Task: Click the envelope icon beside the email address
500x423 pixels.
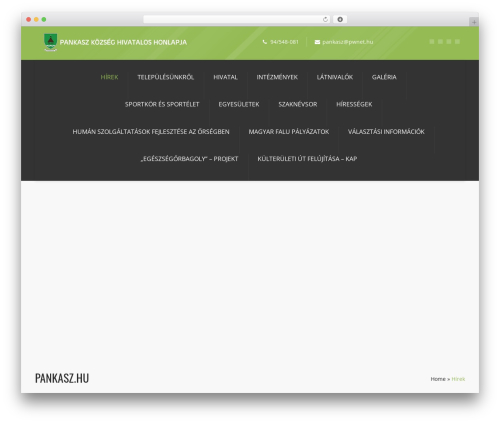Action: [317, 42]
